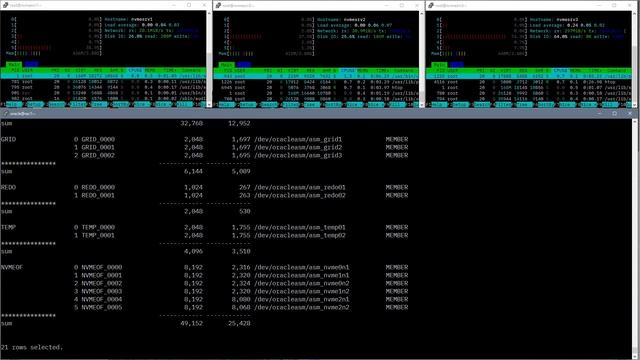The width and height of the screenshot is (640, 360).
Task: Sort by CPU% column in nvmesrv2 htop
Action: coord(348,70)
